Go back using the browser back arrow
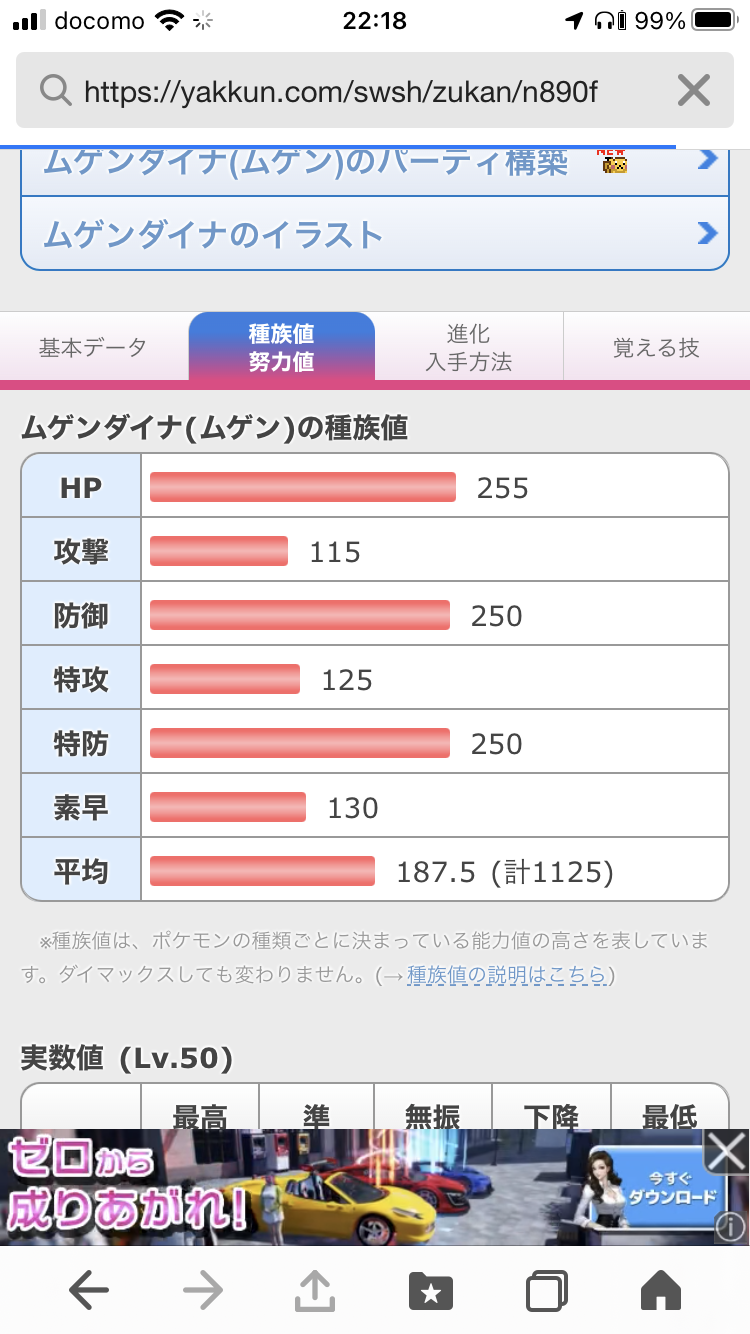 tap(89, 1291)
